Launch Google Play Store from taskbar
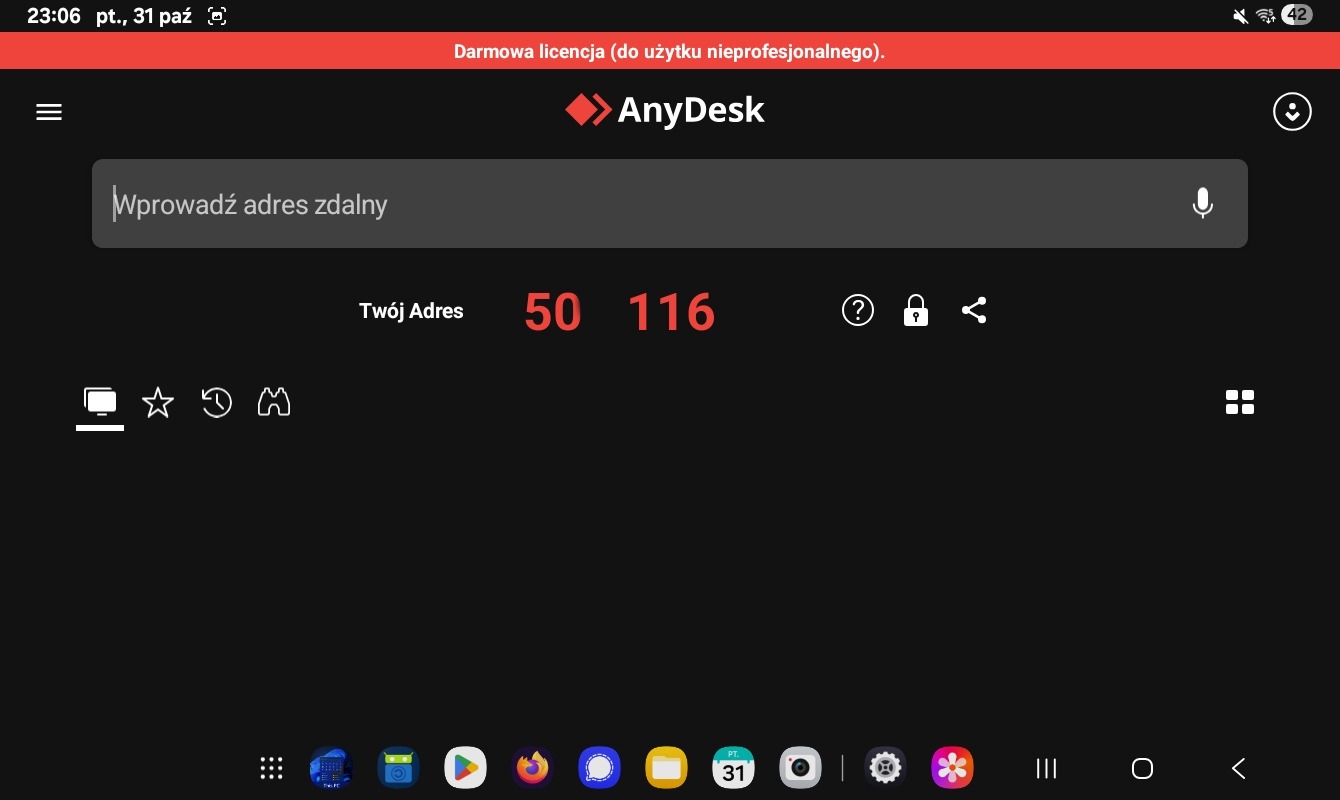Viewport: 1340px width, 800px height. coord(465,768)
